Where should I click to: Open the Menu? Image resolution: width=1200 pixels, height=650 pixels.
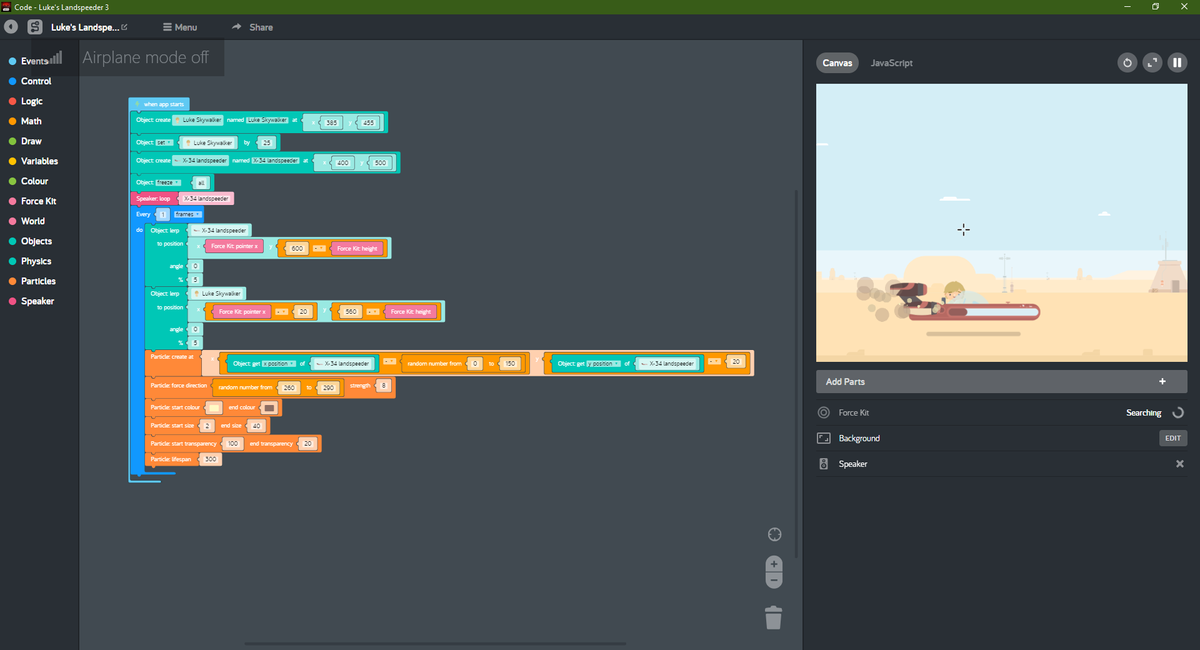(180, 27)
